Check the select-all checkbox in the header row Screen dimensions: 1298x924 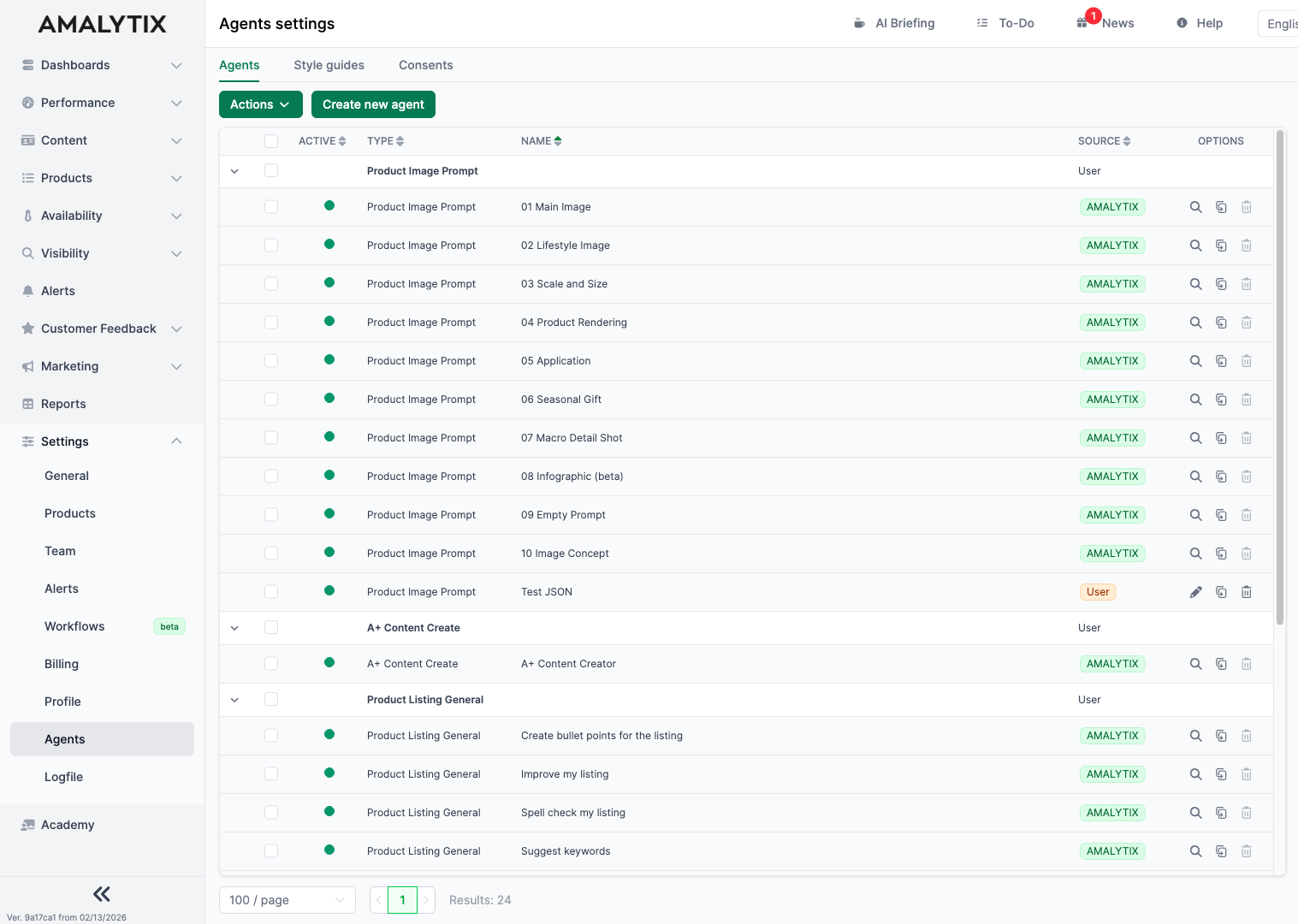tap(271, 140)
